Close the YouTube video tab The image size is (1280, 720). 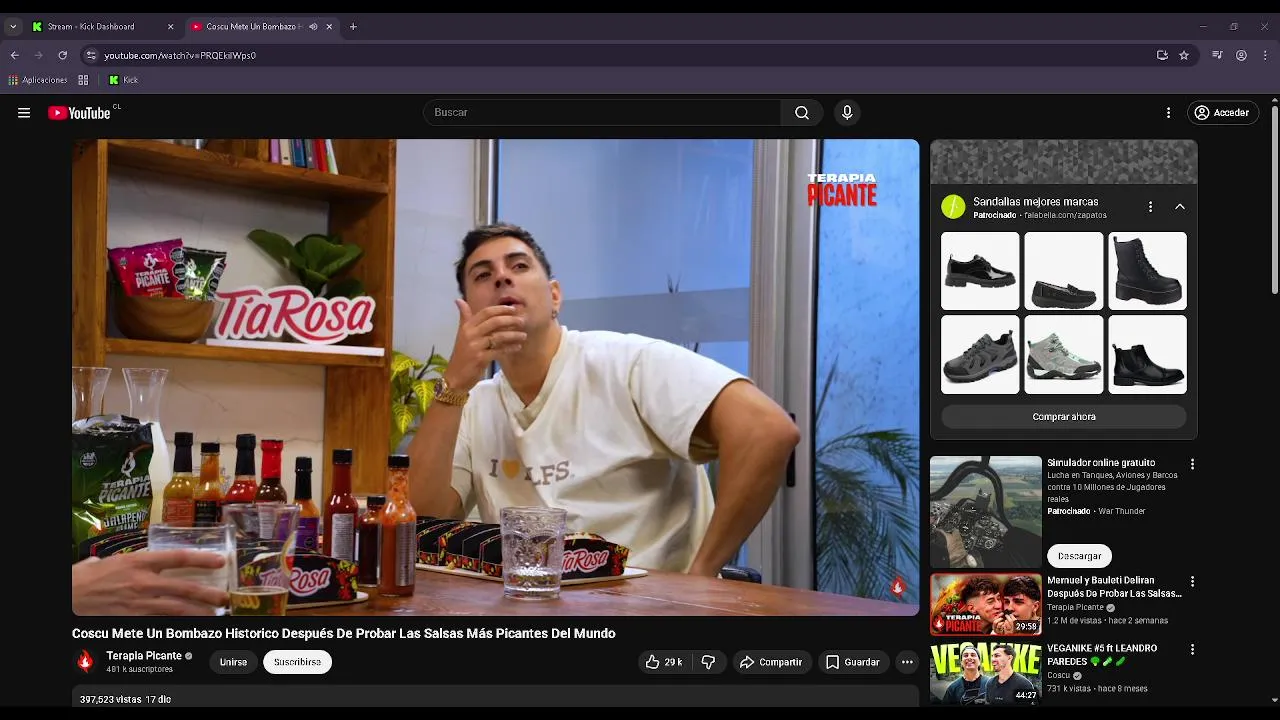point(329,27)
